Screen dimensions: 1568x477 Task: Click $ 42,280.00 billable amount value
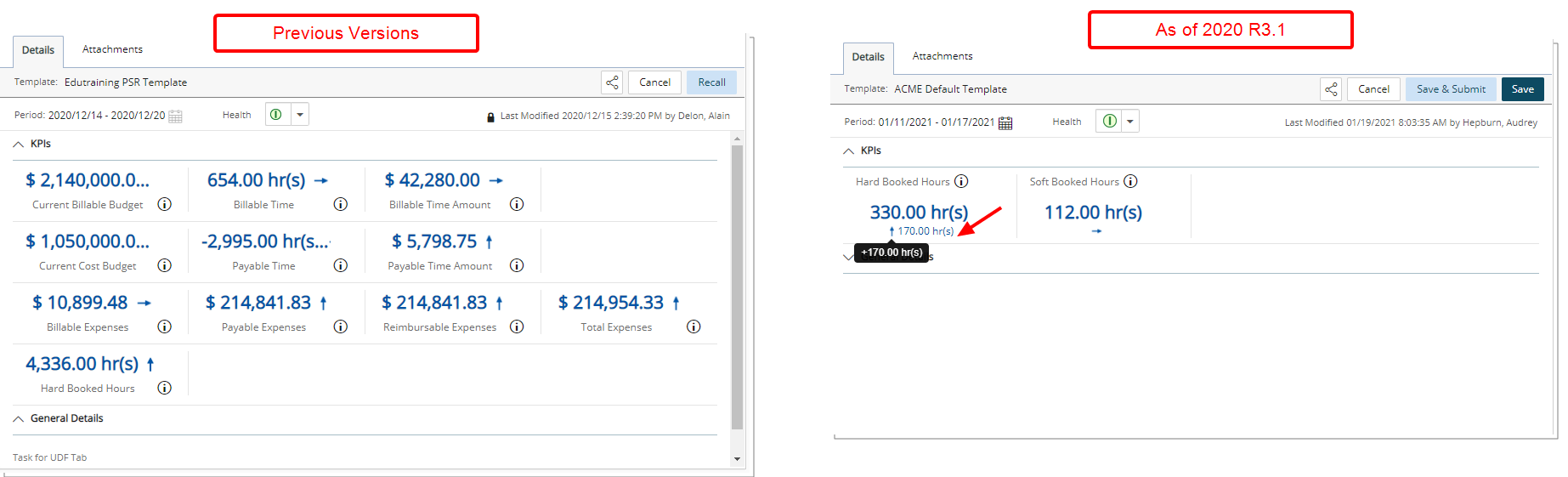432,180
